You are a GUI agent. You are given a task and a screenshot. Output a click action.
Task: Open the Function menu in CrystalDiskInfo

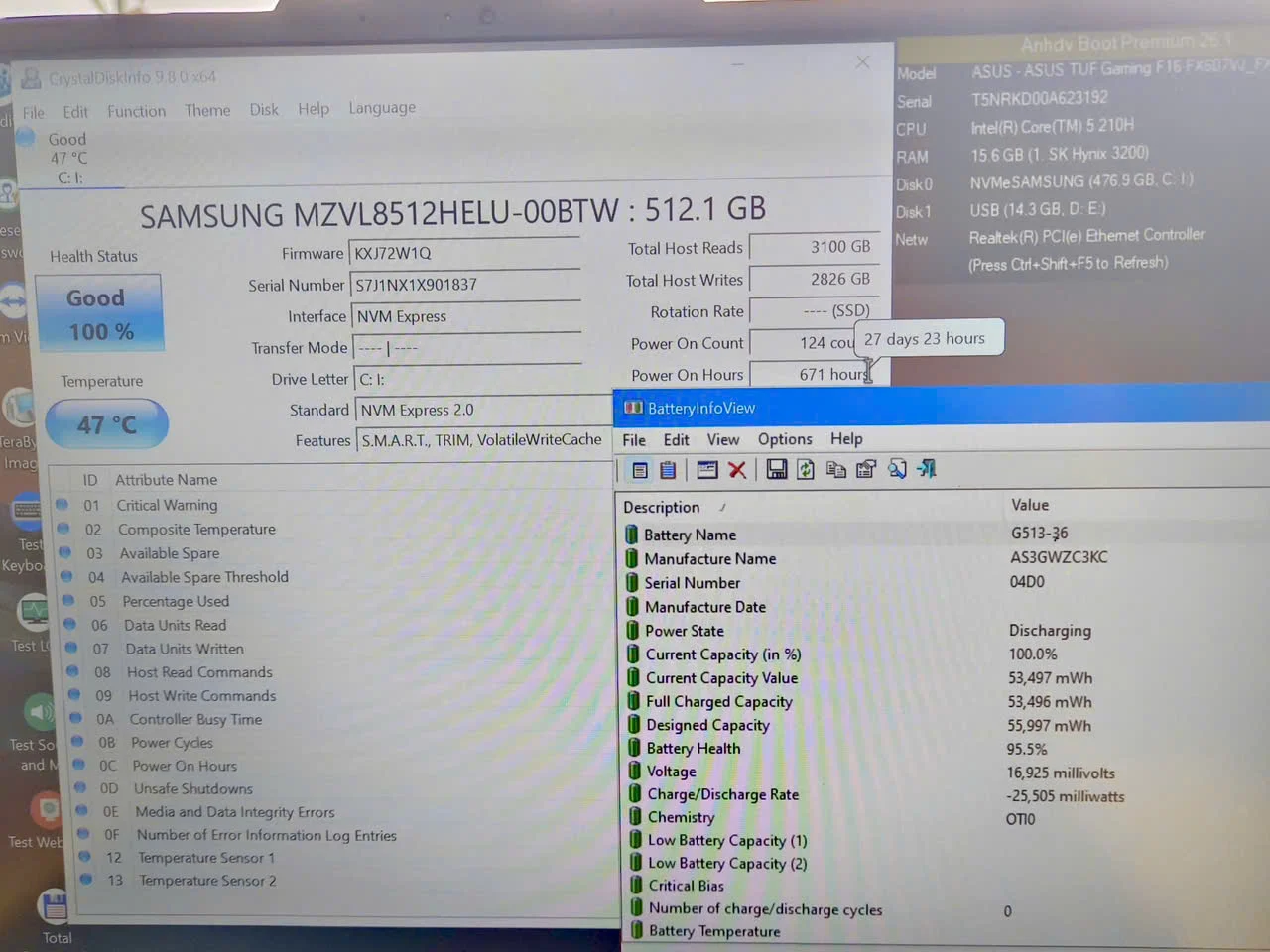point(137,111)
